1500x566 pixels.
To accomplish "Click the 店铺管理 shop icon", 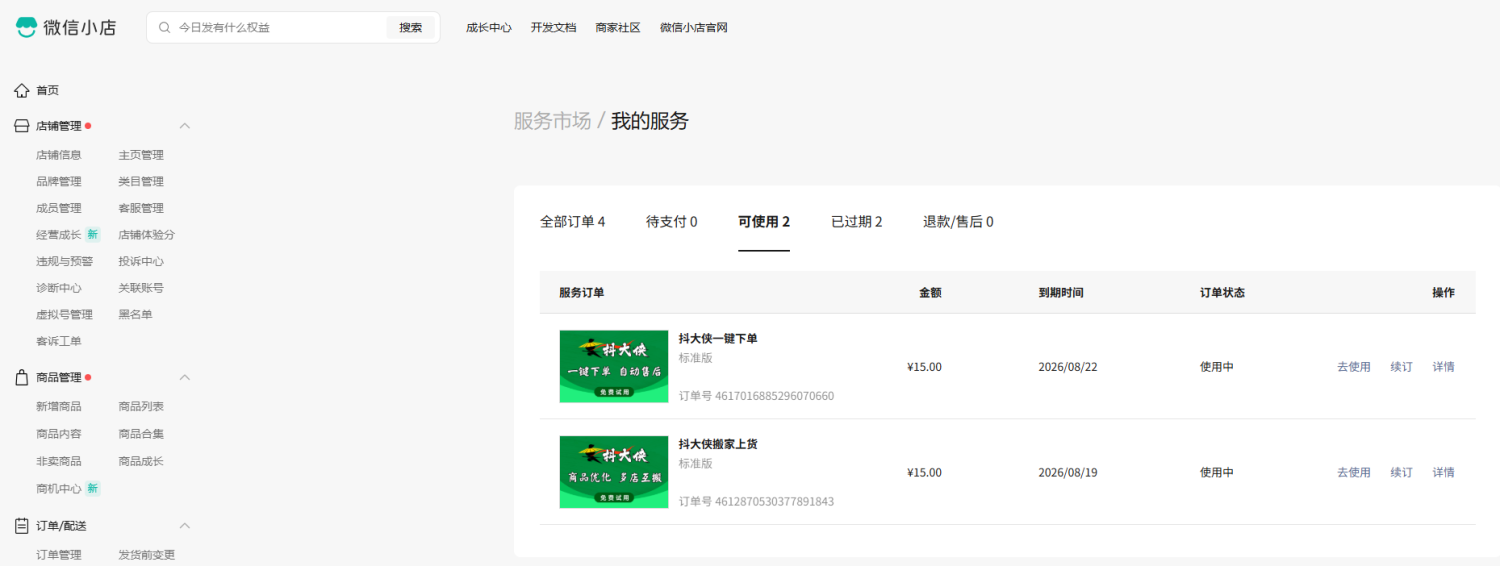I will [22, 126].
